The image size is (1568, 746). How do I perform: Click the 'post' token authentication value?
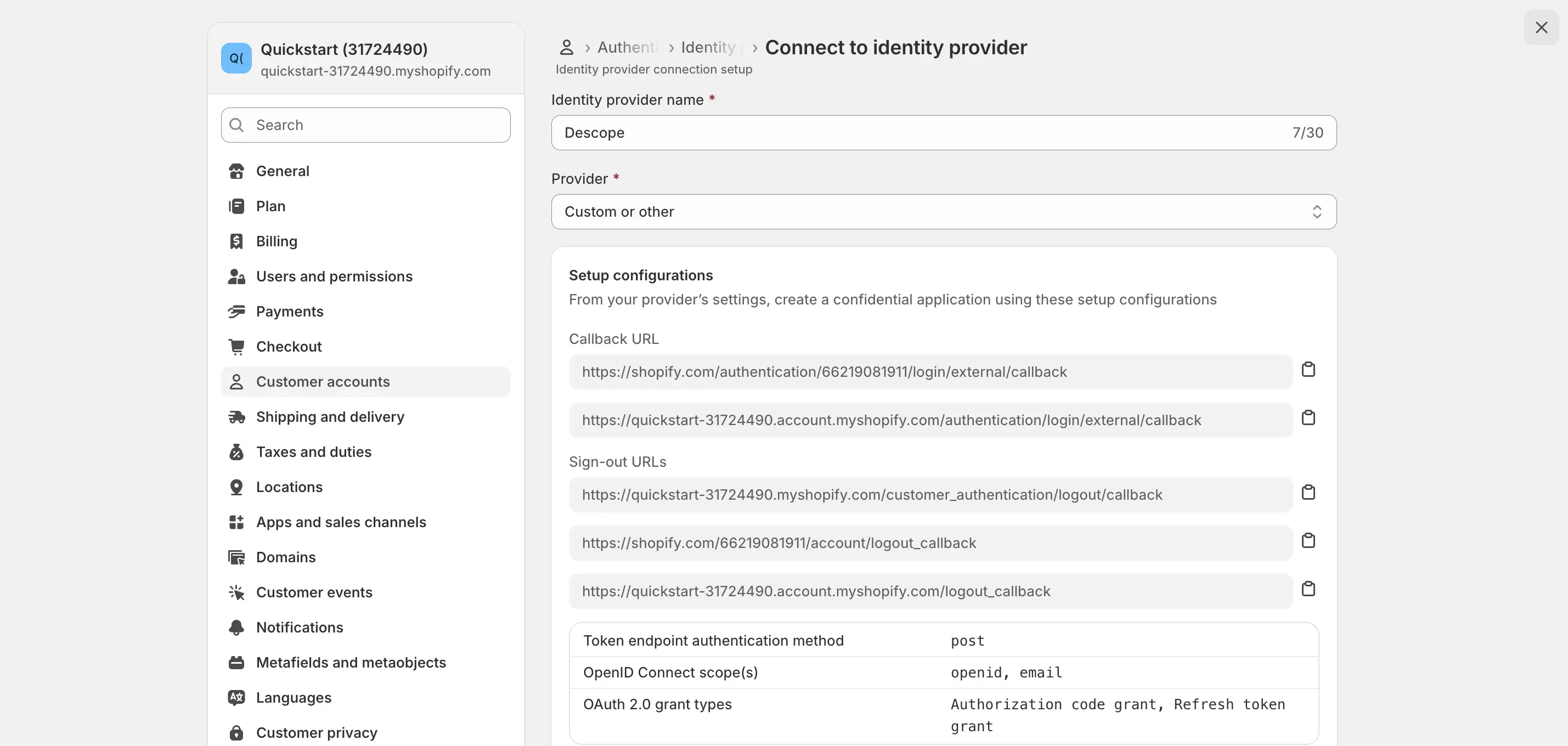[967, 641]
